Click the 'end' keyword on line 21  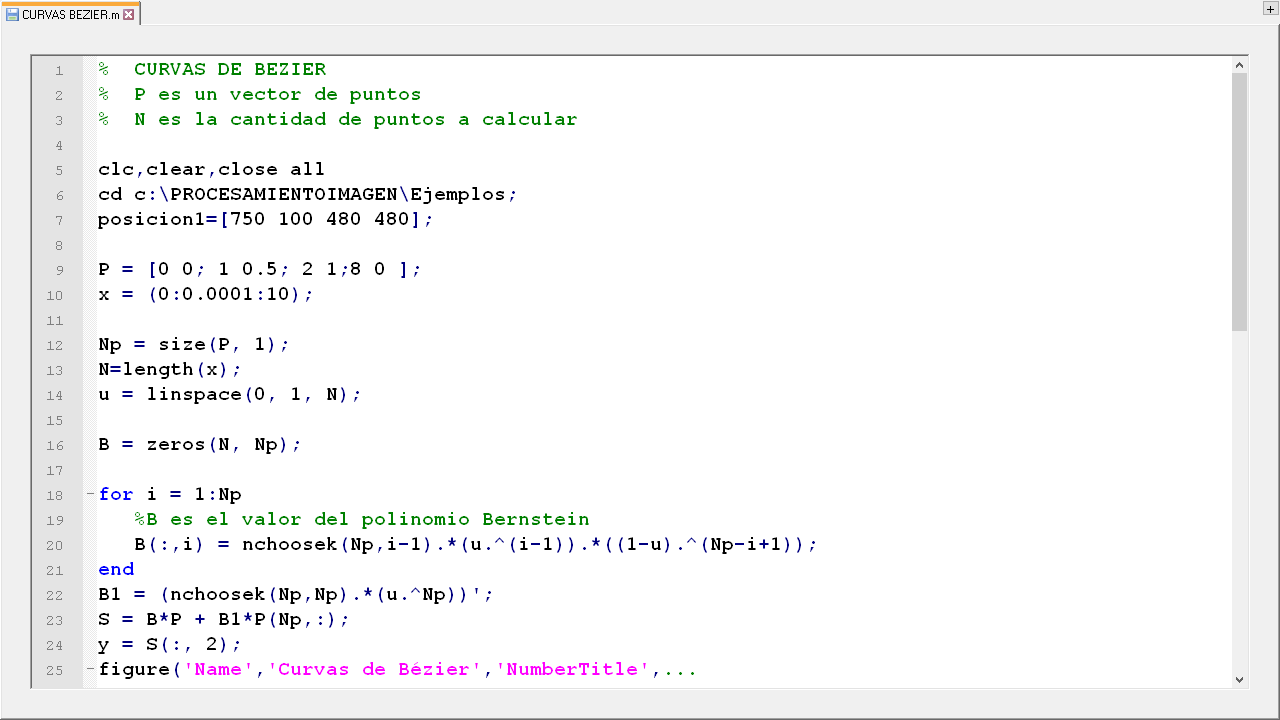click(x=116, y=569)
